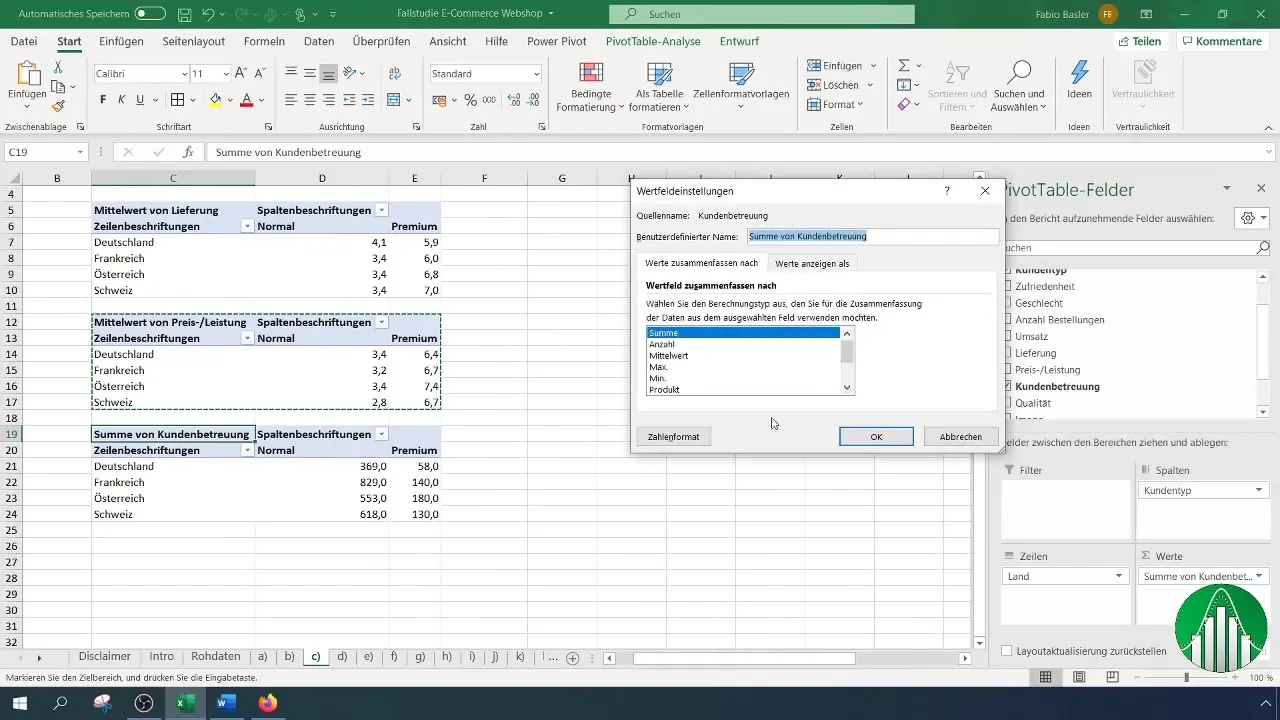Click the AutoSum sigma icon
This screenshot has height=720, width=1280.
903,65
